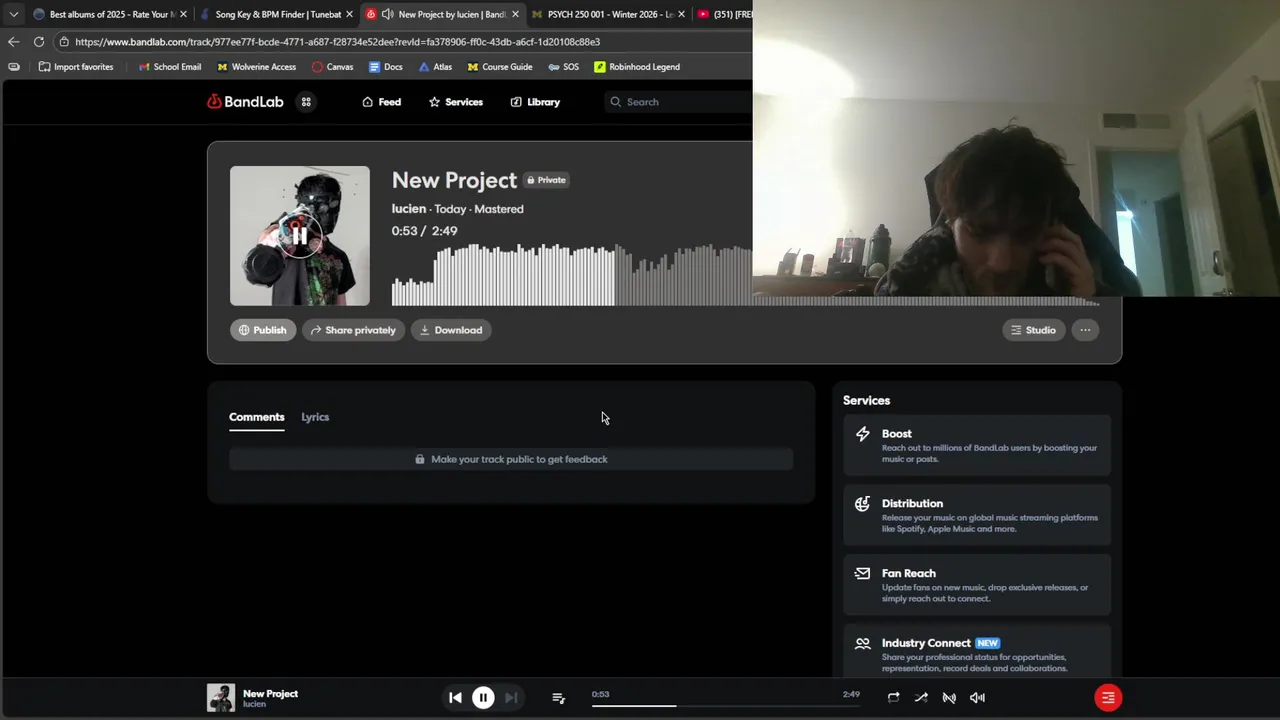This screenshot has width=1280, height=720.
Task: Open the track's more options menu
Action: [1085, 330]
